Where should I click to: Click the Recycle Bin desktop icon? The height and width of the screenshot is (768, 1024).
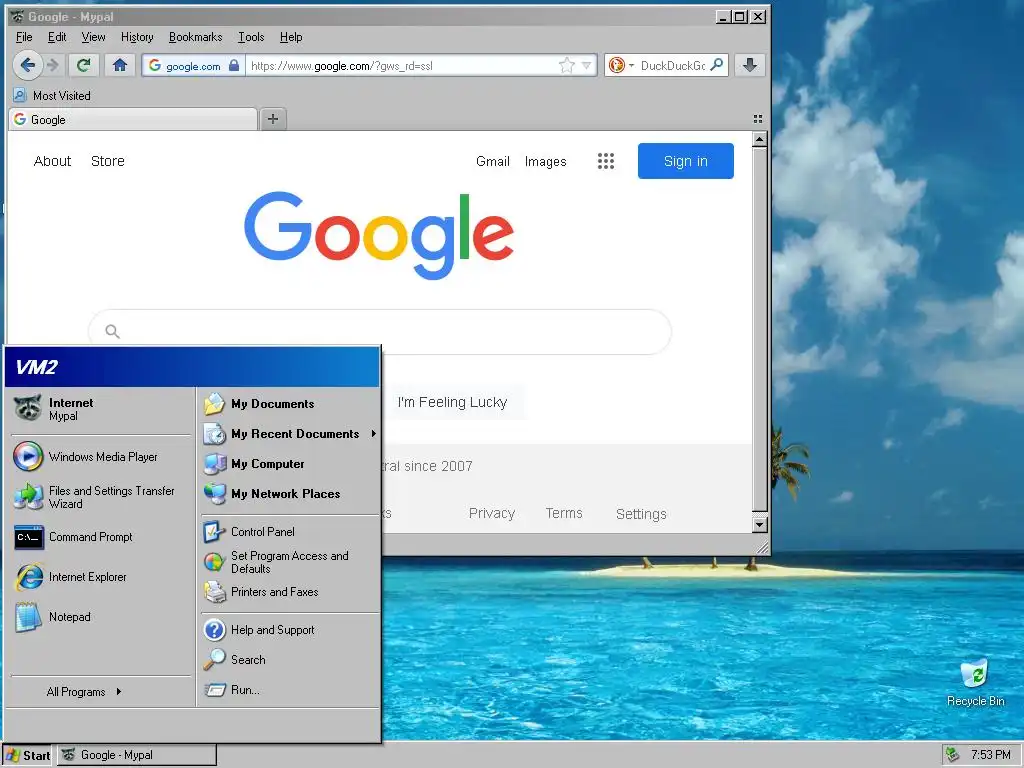pos(976,683)
